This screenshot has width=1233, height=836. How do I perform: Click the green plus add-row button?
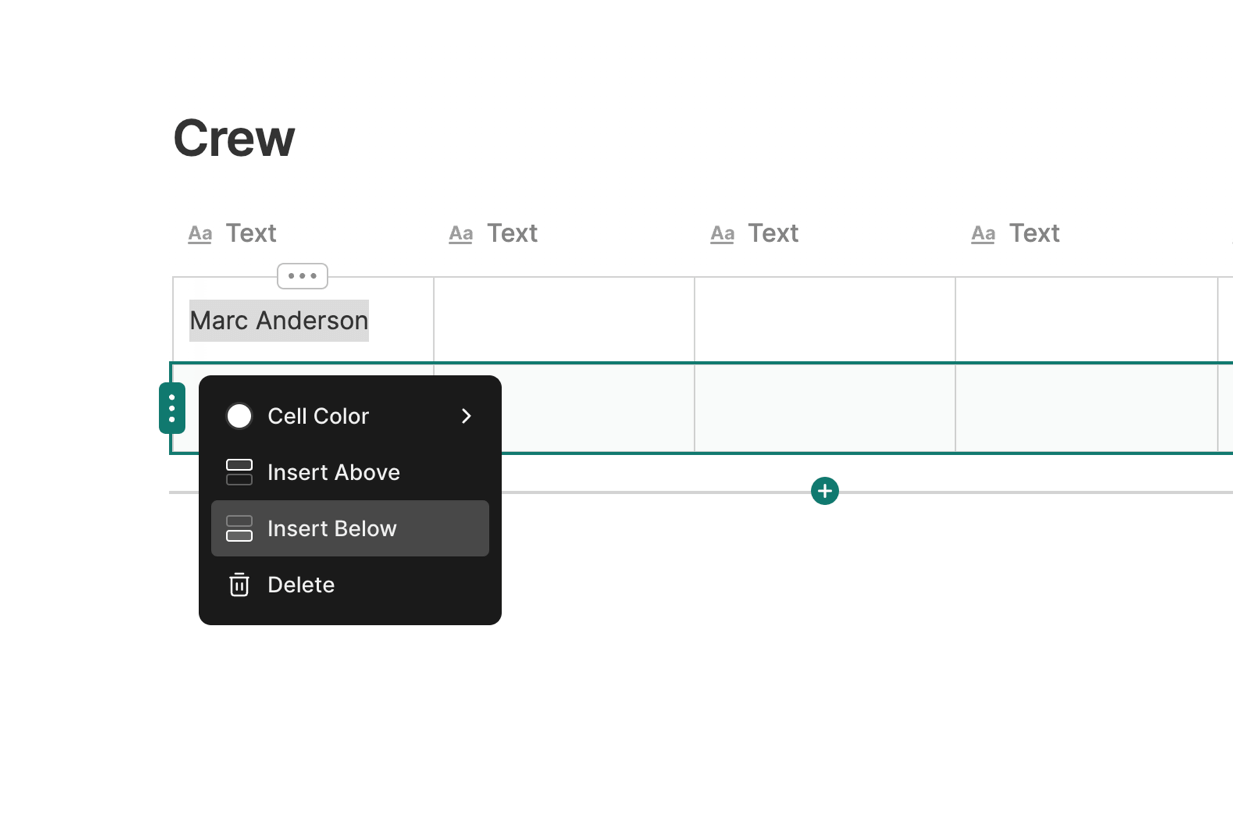[x=825, y=491]
